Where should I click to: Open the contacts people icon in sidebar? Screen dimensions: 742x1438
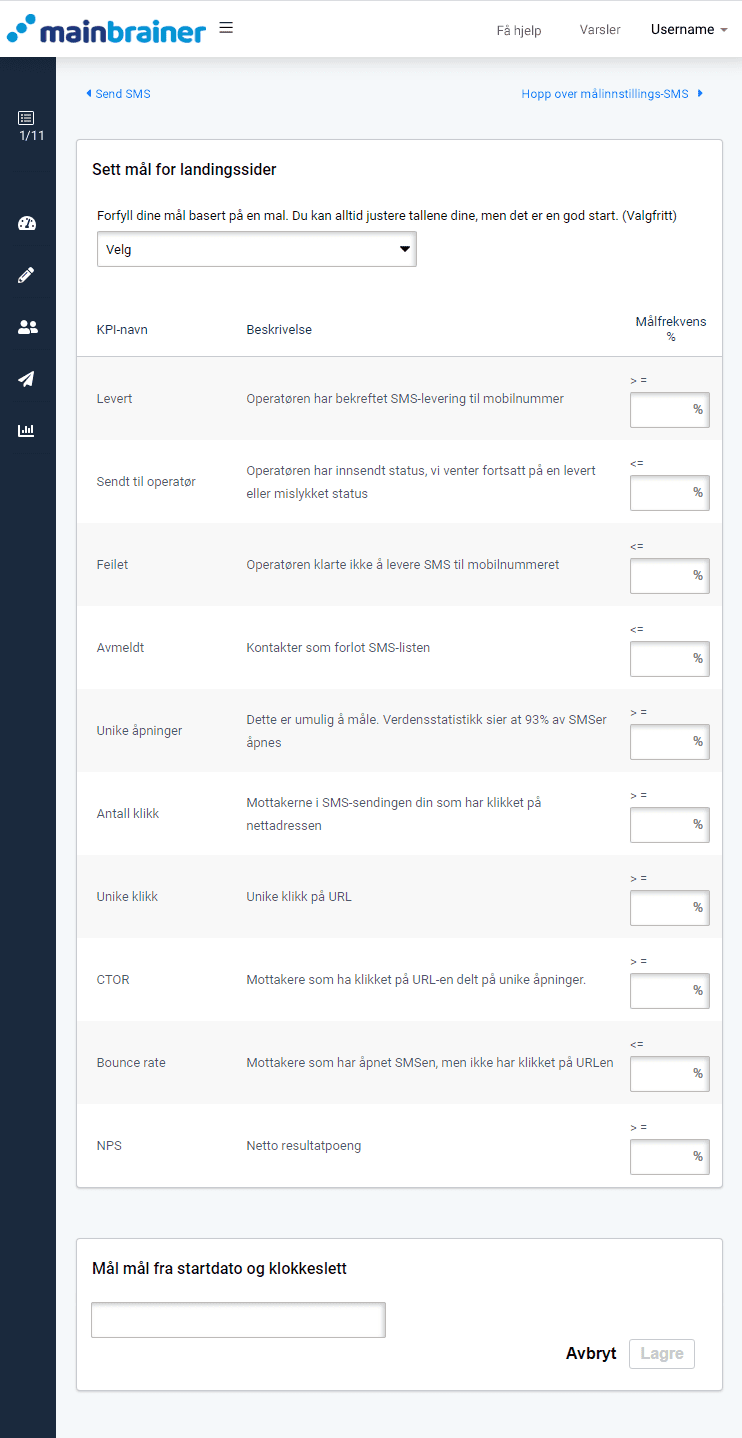[27, 327]
